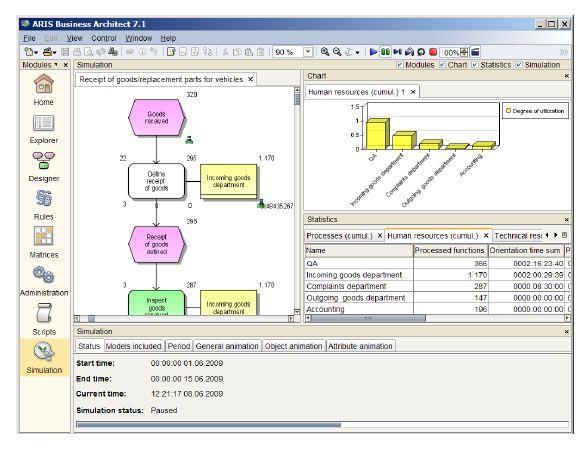Open dropdown arrow beside New icon
The width and height of the screenshot is (588, 451).
pyautogui.click(x=36, y=52)
